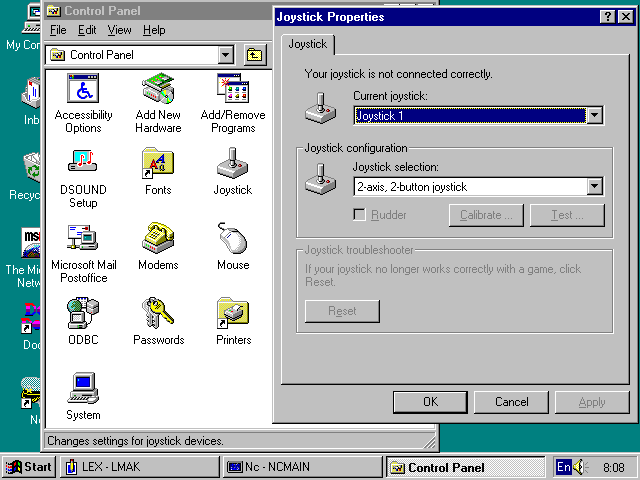
Task: Select the Joystick tab
Action: [x=310, y=44]
